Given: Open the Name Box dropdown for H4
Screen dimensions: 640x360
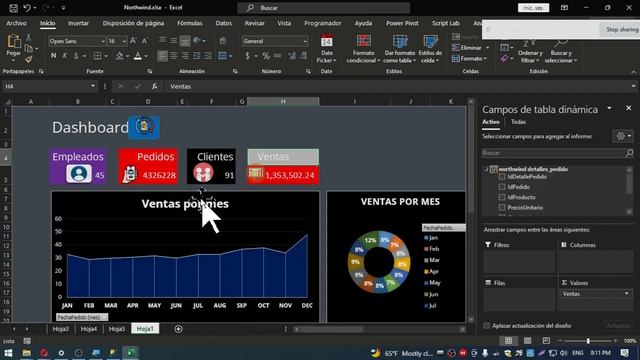Looking at the screenshot, I should pos(93,86).
